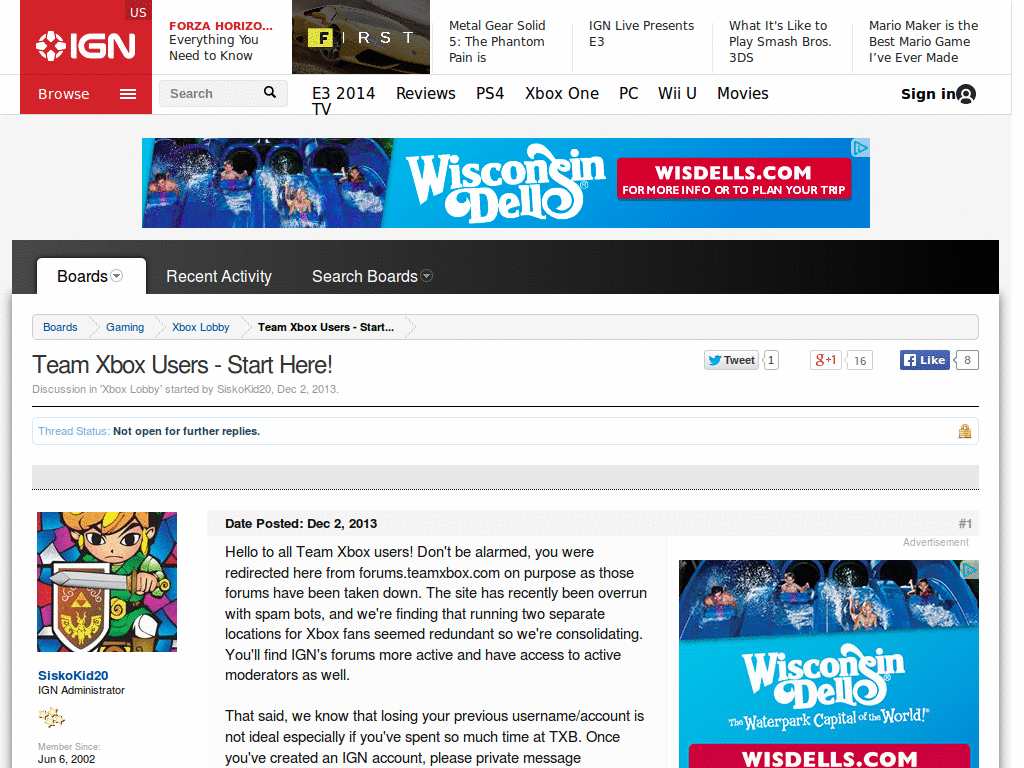Click the search magnifying glass icon

tap(270, 92)
